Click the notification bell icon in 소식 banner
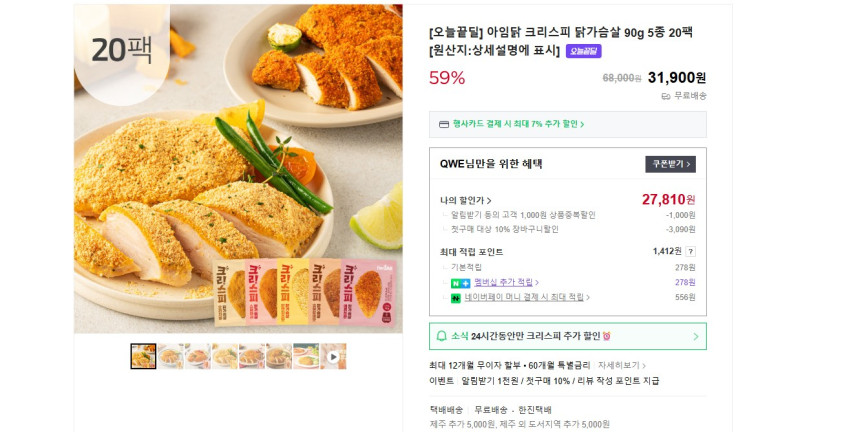This screenshot has height=432, width=849. tap(441, 336)
